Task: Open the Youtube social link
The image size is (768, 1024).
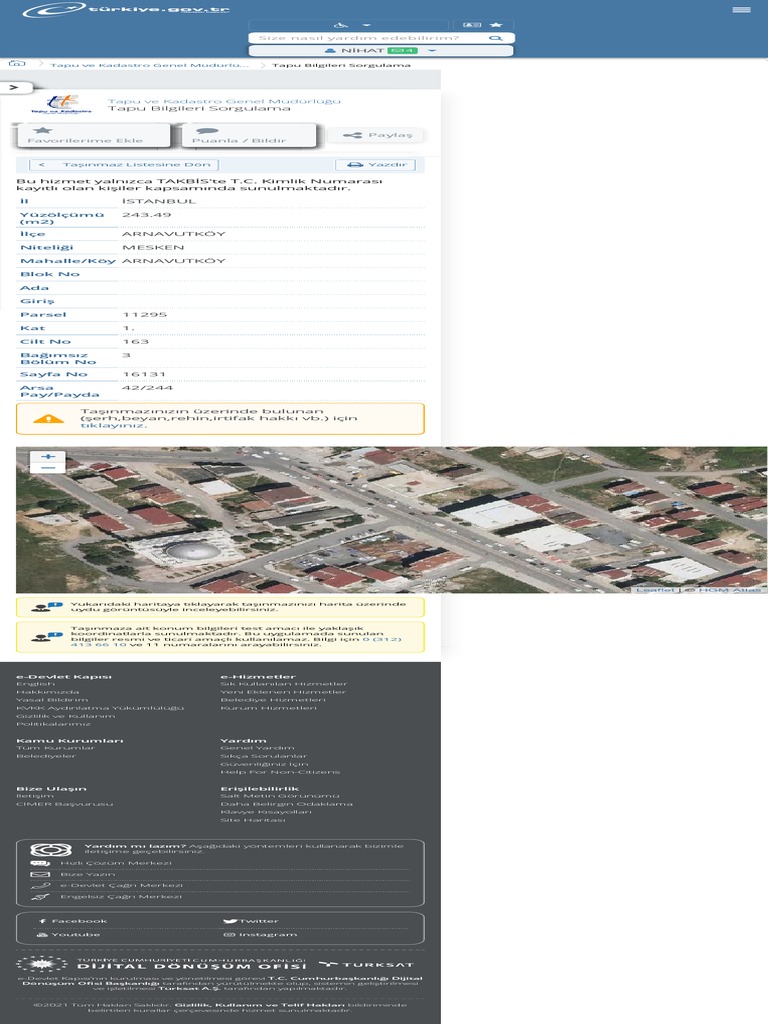Action: [69, 935]
